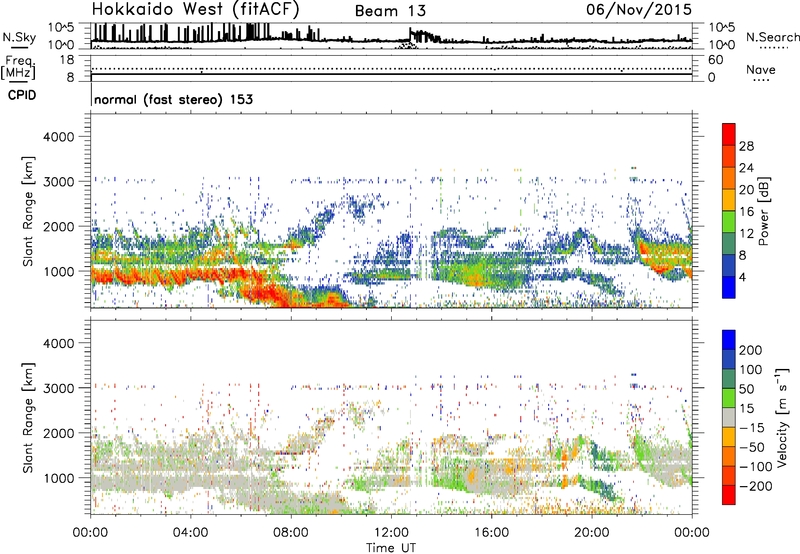Pick the bright blue top segment of the Velocity colorbar
Viewport: 800px width, 554px height.
[729, 340]
